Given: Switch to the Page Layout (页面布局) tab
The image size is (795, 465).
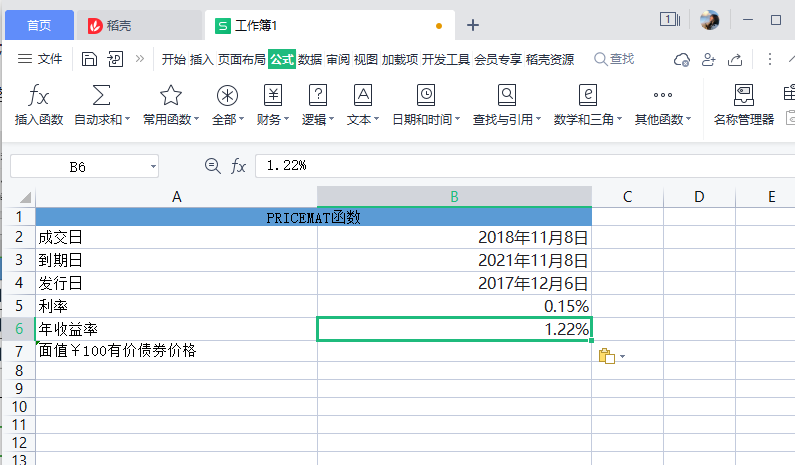Looking at the screenshot, I should click(x=241, y=59).
